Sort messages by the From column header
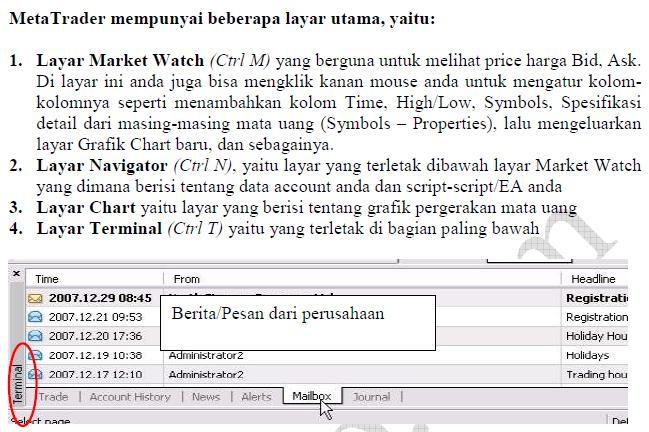The image size is (649, 432). coord(187,279)
